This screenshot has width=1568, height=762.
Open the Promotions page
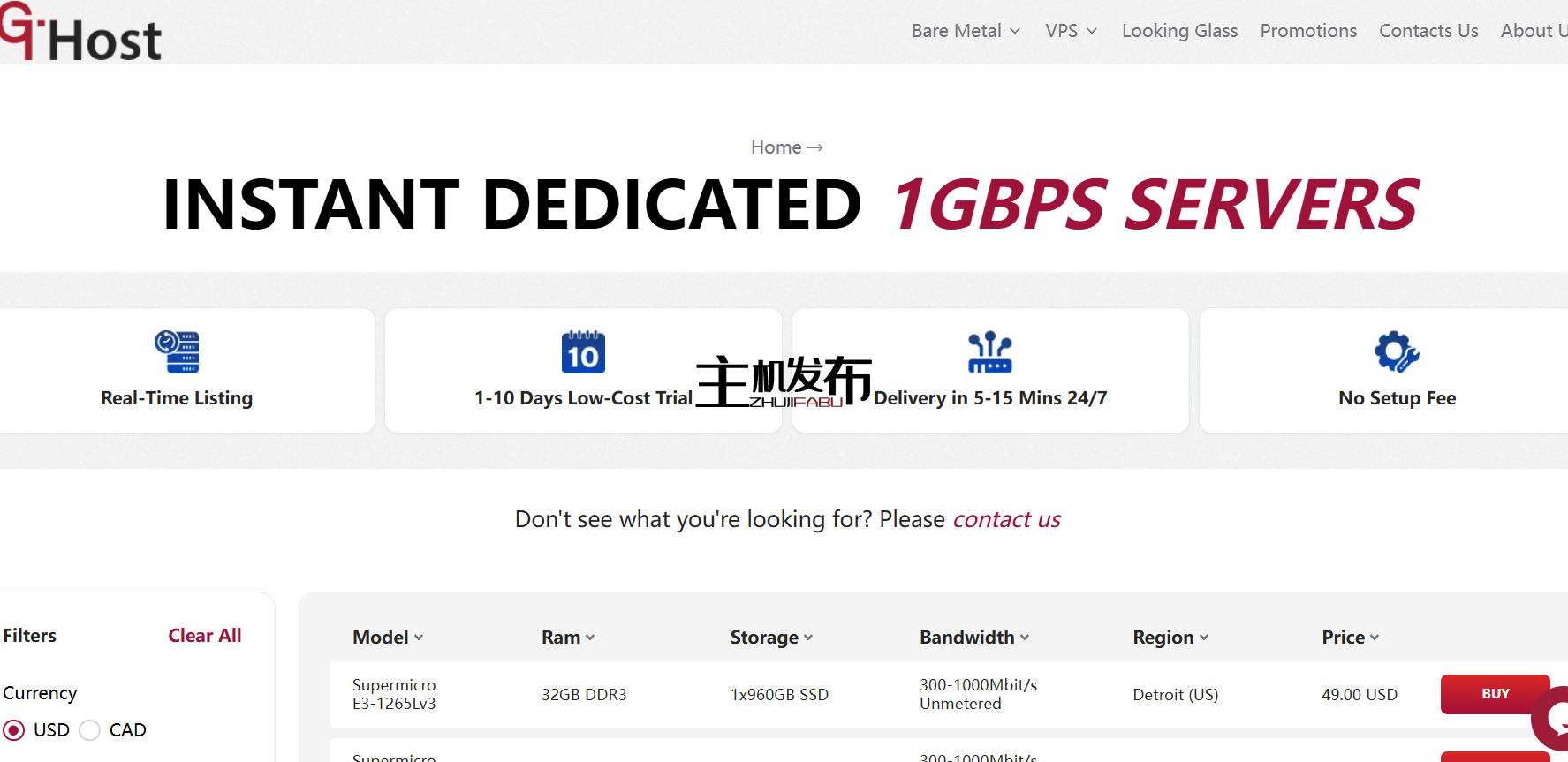click(1308, 31)
